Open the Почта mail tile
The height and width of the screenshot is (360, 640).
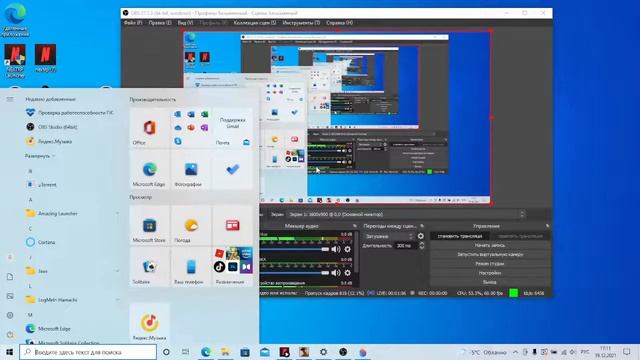[x=233, y=128]
